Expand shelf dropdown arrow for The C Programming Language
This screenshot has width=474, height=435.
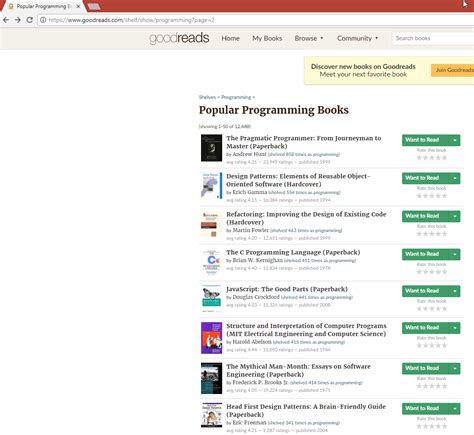click(x=455, y=254)
